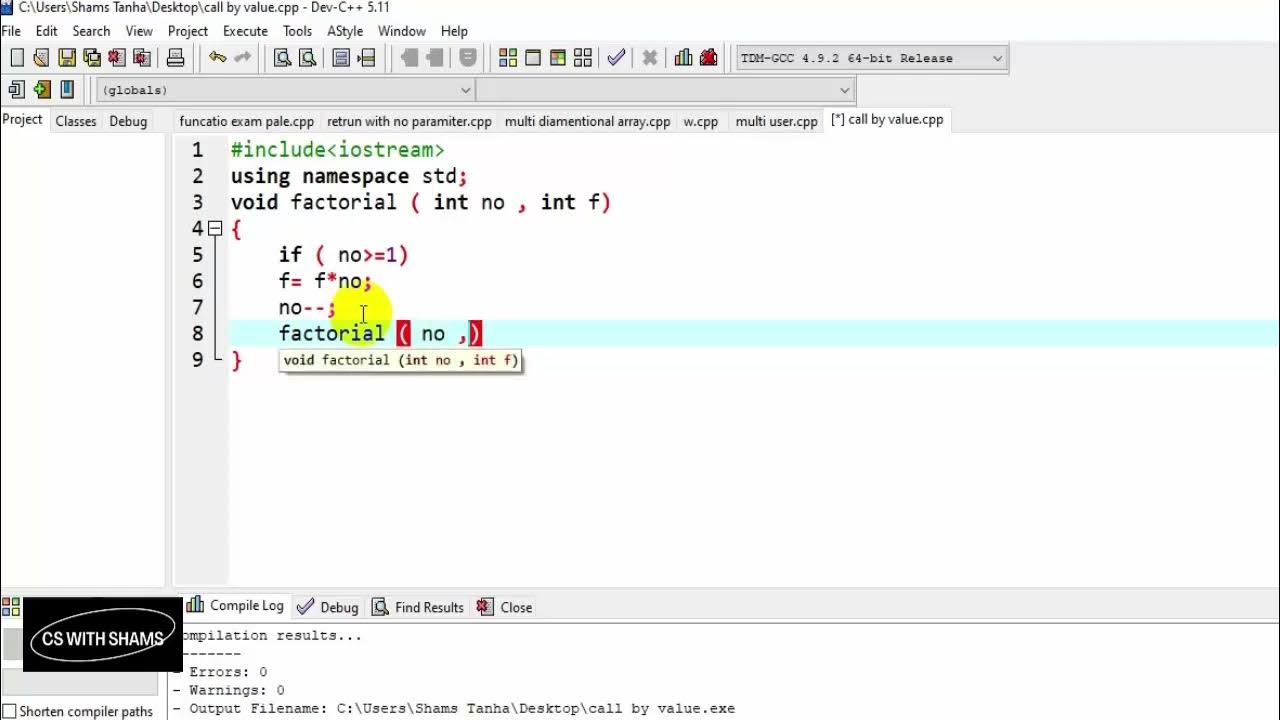The width and height of the screenshot is (1280, 720).
Task: Open the Search menu
Action: point(91,31)
